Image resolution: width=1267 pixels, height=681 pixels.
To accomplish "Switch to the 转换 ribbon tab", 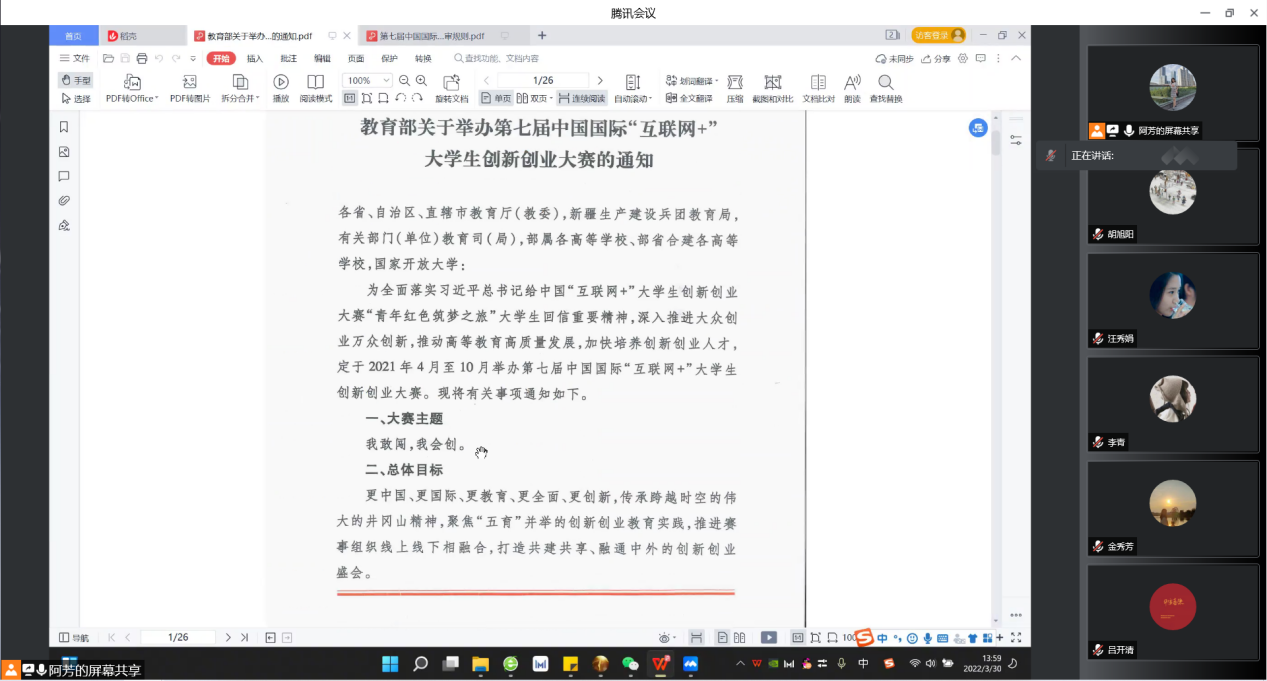I will (x=423, y=58).
